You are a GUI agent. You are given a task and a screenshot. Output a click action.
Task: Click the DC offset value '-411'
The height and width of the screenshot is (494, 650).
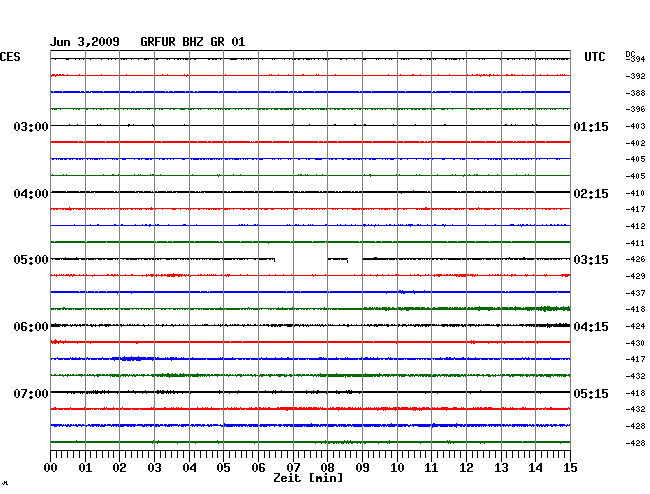tap(635, 243)
